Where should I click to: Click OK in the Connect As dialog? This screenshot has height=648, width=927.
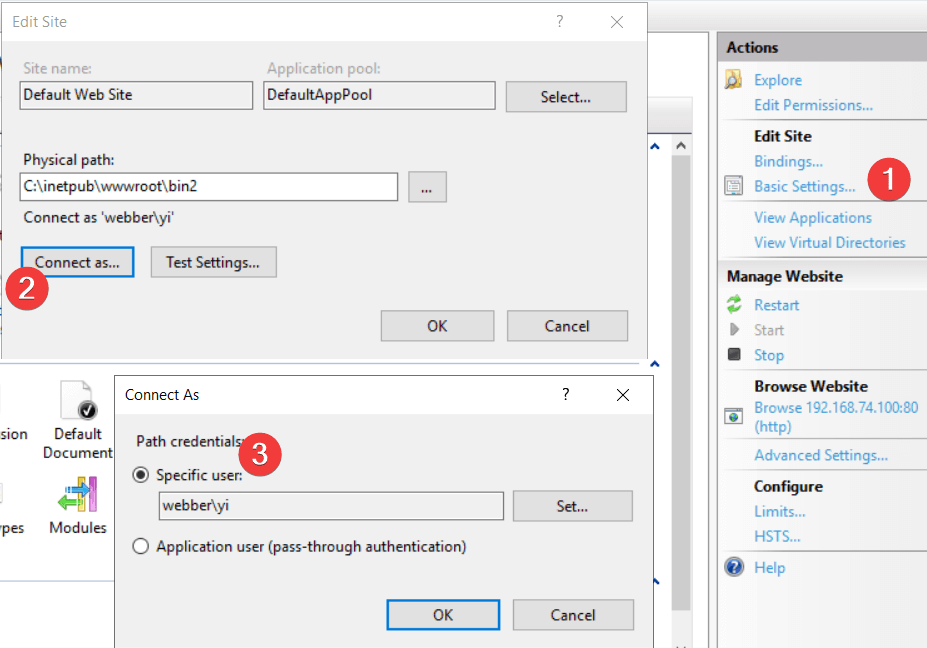coord(443,615)
